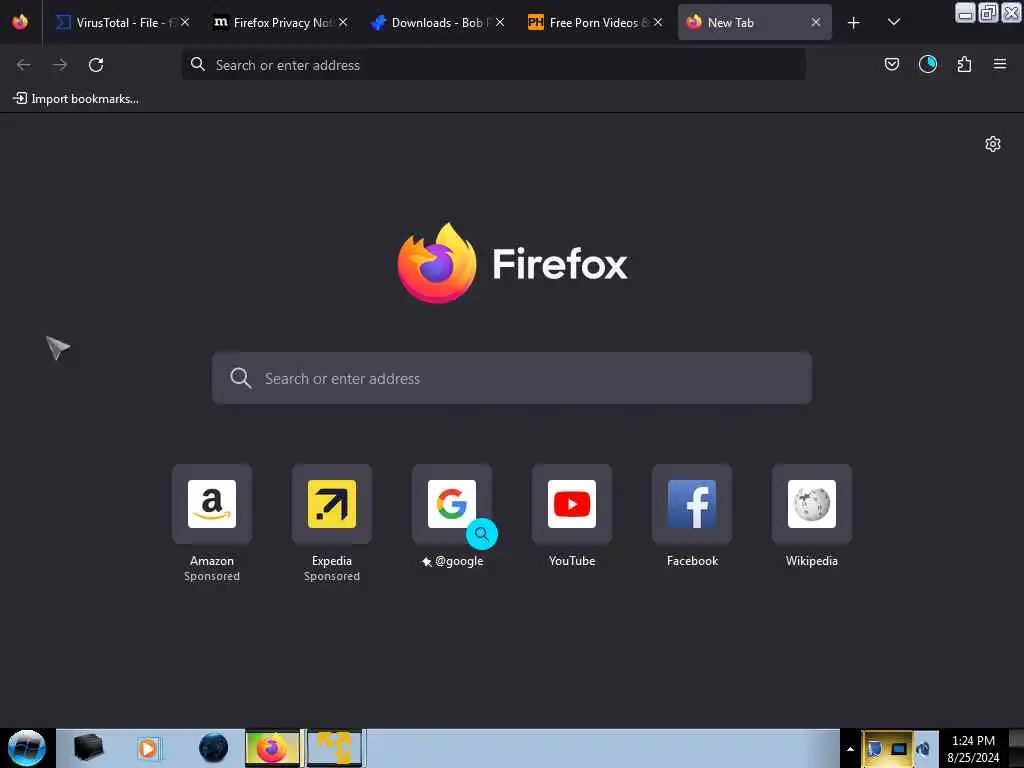This screenshot has width=1024, height=768.
Task: Click the network monitor tray icon
Action: click(899, 749)
